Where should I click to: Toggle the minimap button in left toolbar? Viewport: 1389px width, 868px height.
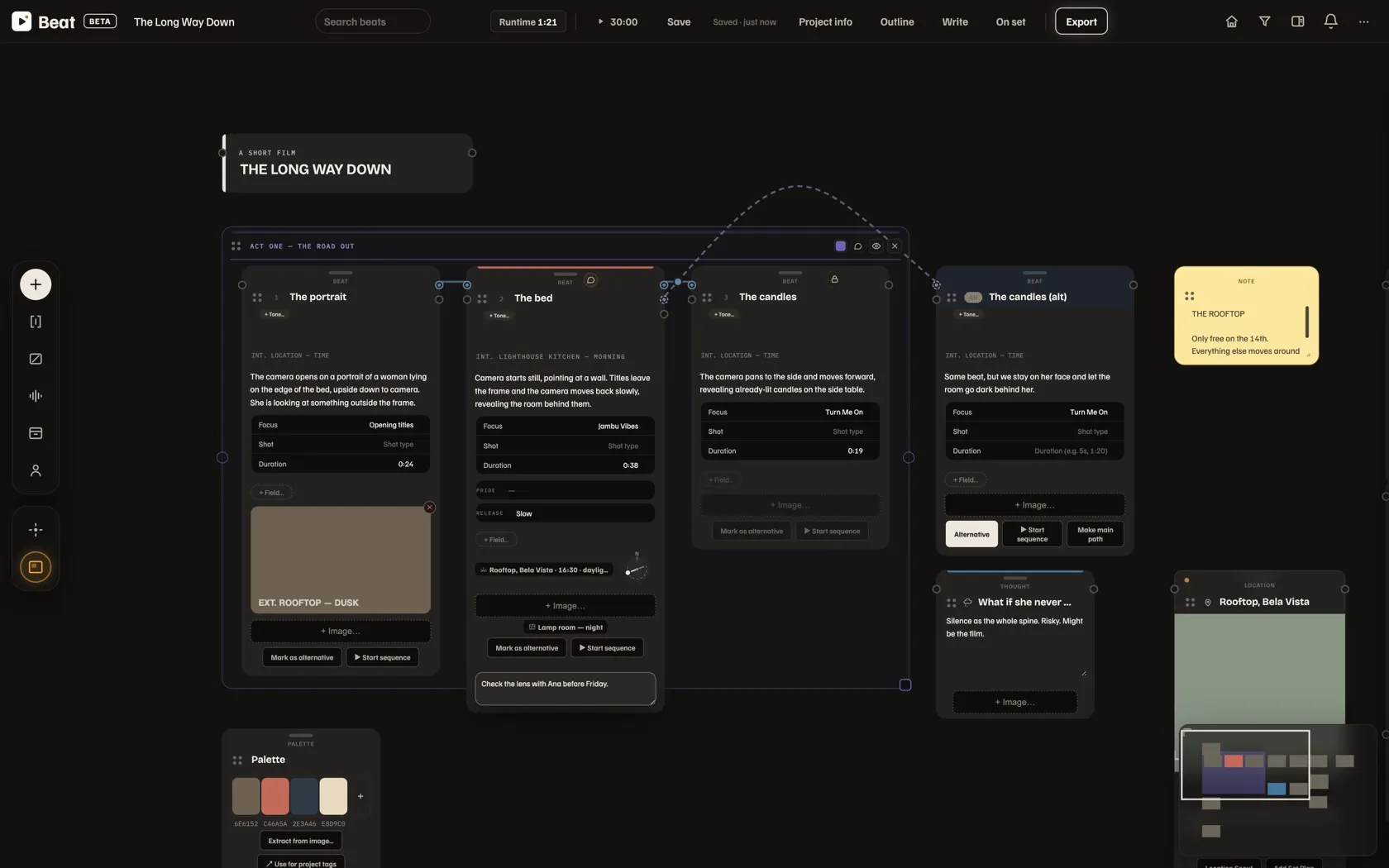click(36, 567)
